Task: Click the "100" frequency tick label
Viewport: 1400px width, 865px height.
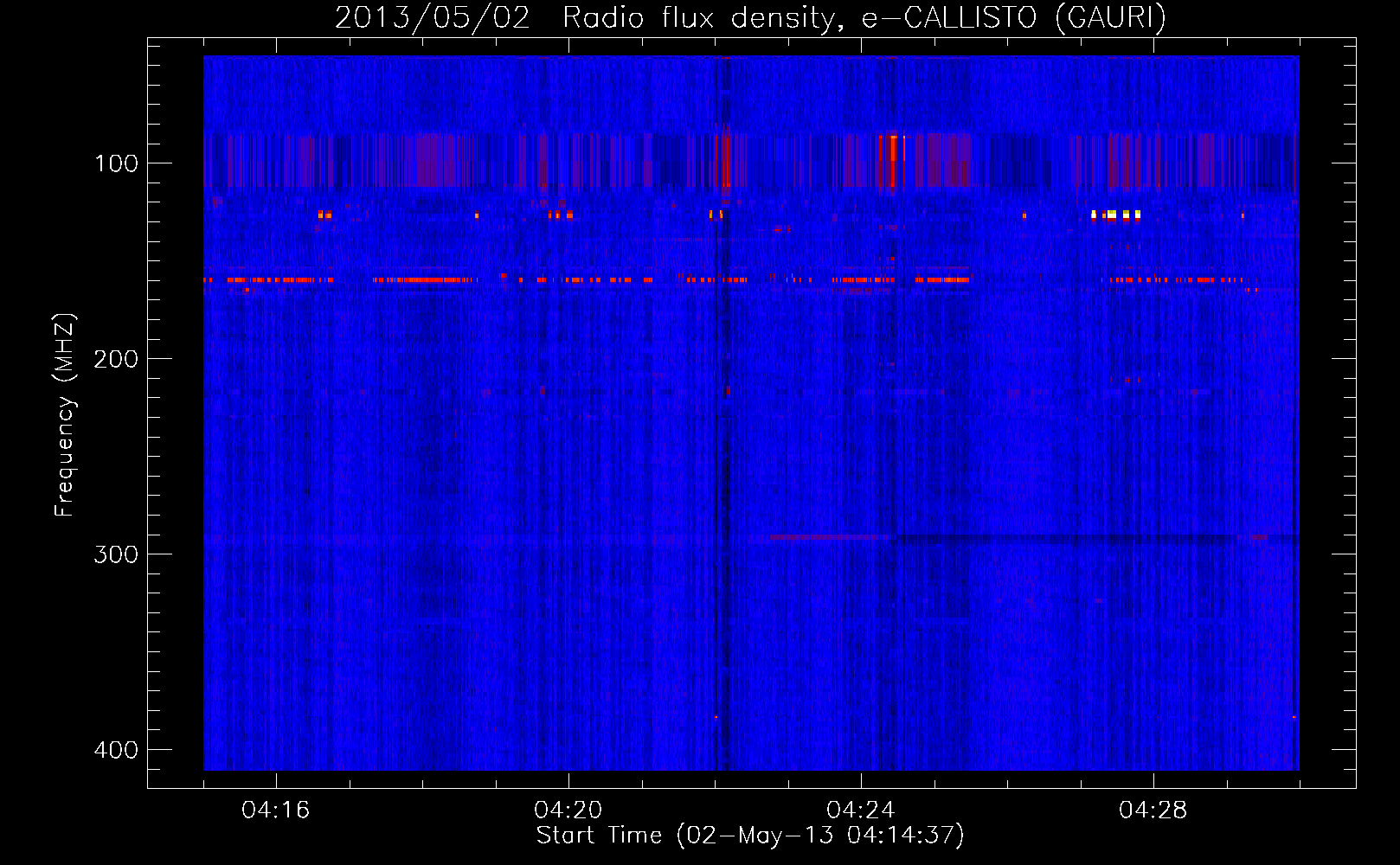Action: 116,163
